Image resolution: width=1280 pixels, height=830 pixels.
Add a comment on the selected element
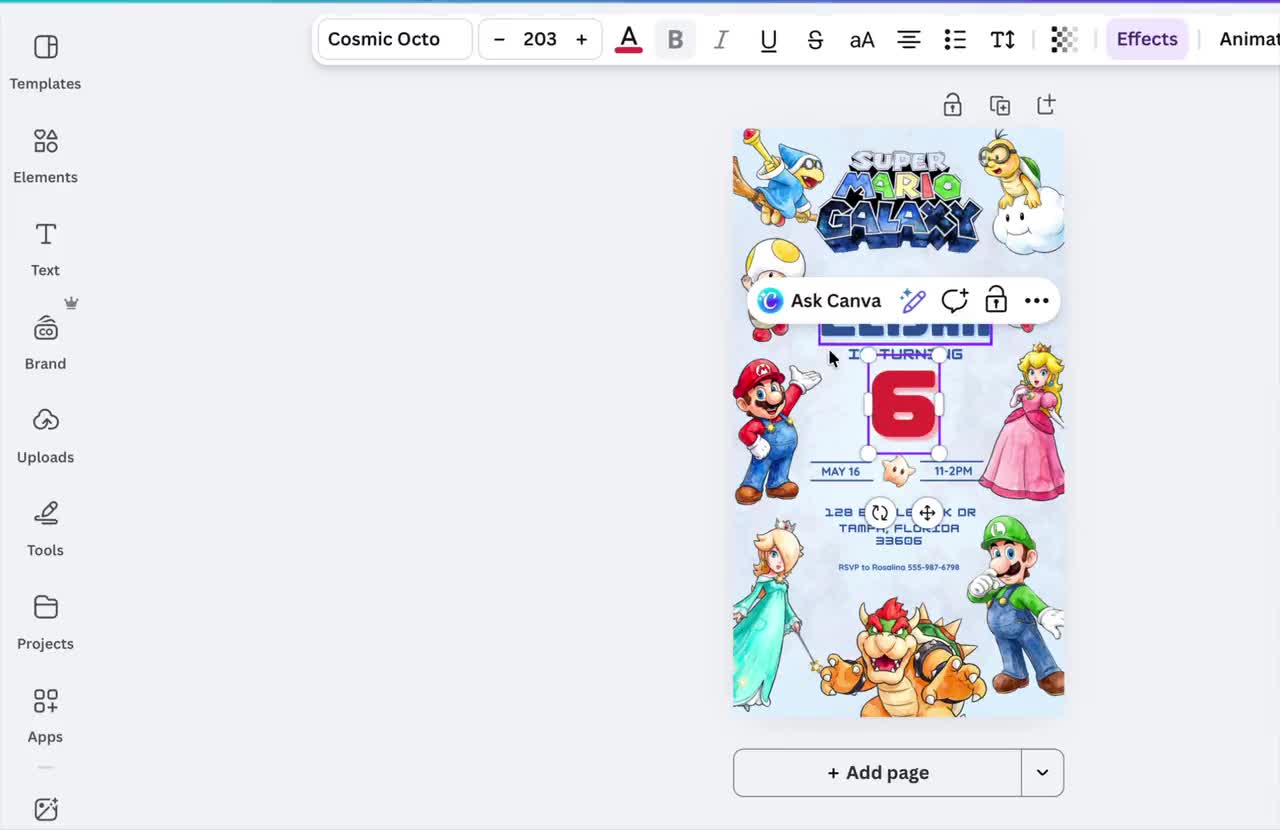(x=954, y=300)
